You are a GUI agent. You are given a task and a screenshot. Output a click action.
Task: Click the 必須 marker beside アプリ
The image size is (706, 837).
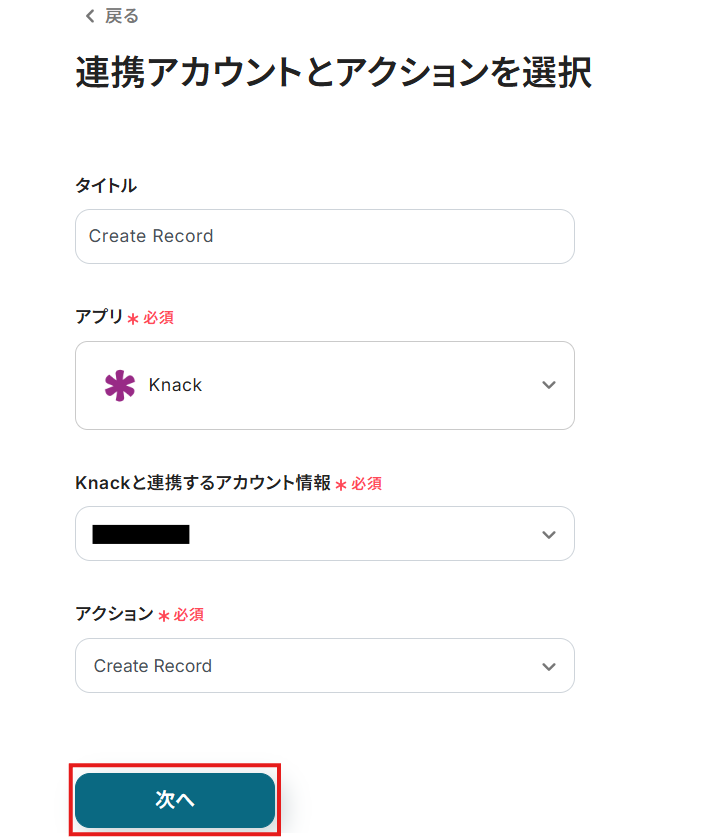coord(158,317)
